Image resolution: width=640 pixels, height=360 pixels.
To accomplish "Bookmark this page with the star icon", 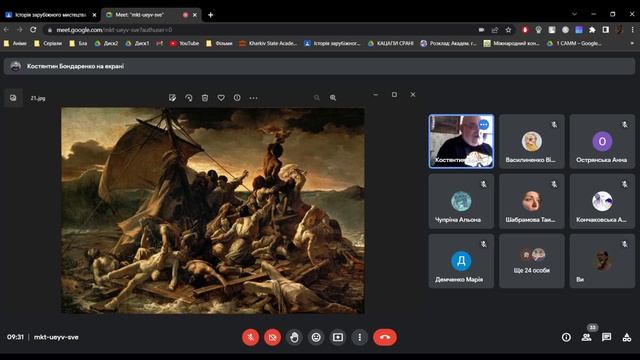I will [508, 30].
